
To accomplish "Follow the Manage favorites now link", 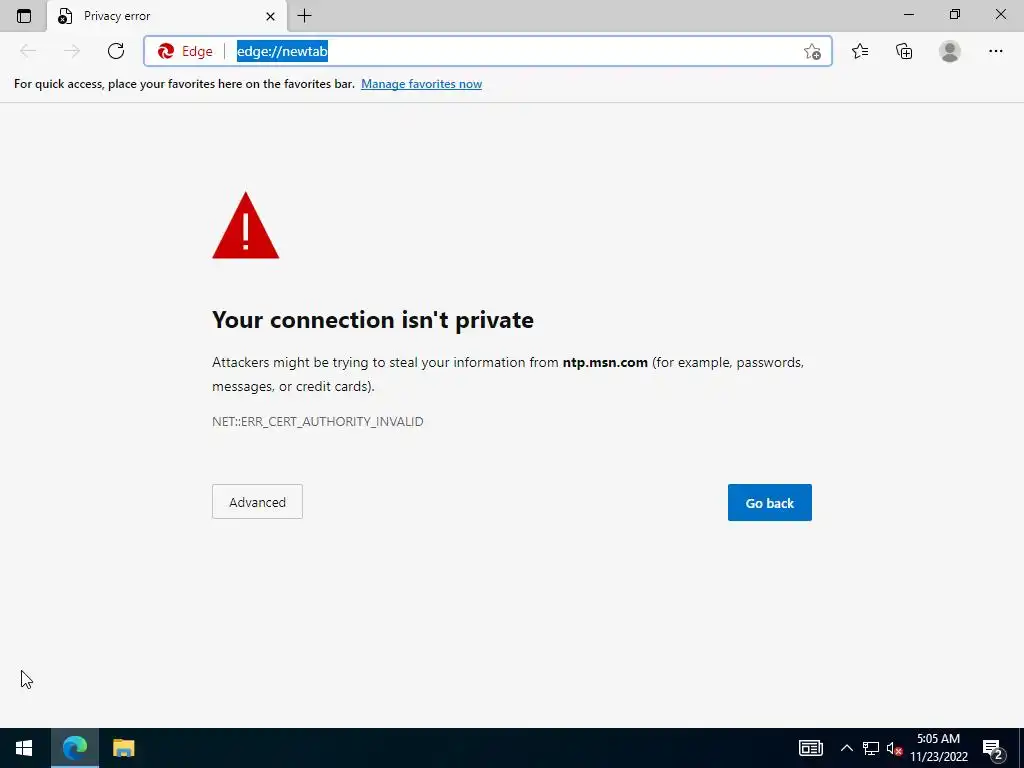I will [x=421, y=84].
